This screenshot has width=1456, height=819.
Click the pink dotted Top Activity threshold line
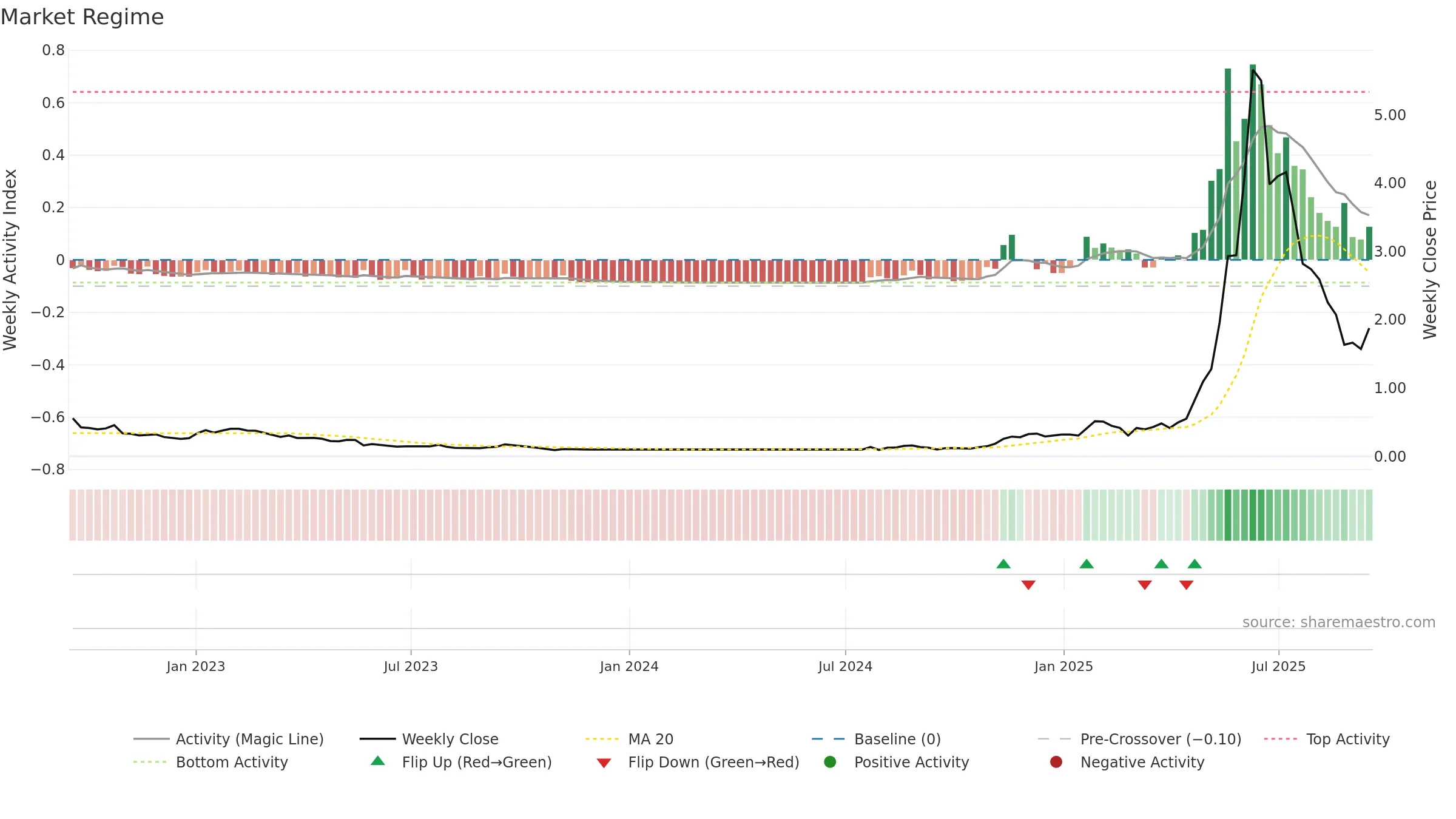click(721, 92)
